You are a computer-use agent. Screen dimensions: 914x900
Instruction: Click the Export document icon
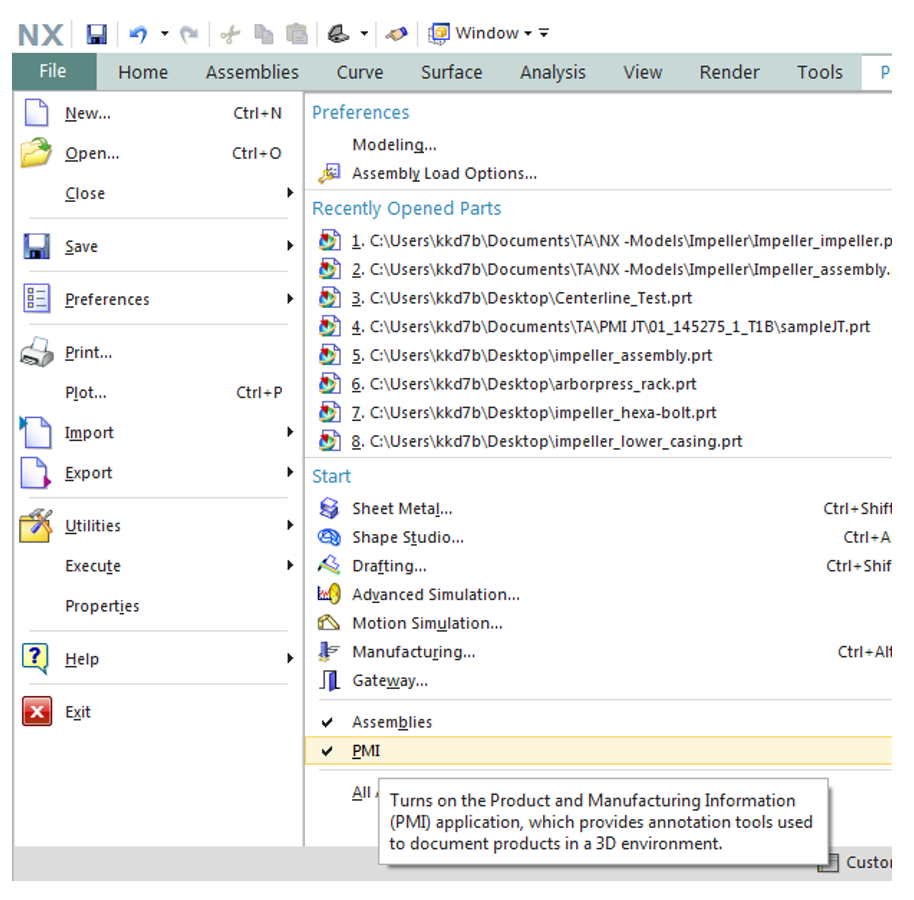[x=36, y=472]
